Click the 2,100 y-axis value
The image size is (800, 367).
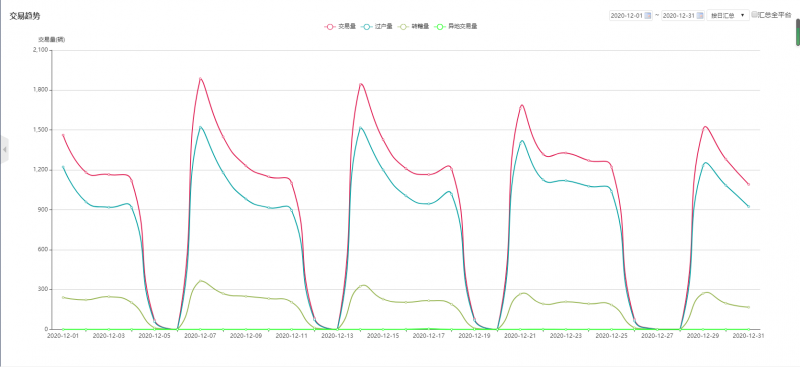tap(40, 50)
